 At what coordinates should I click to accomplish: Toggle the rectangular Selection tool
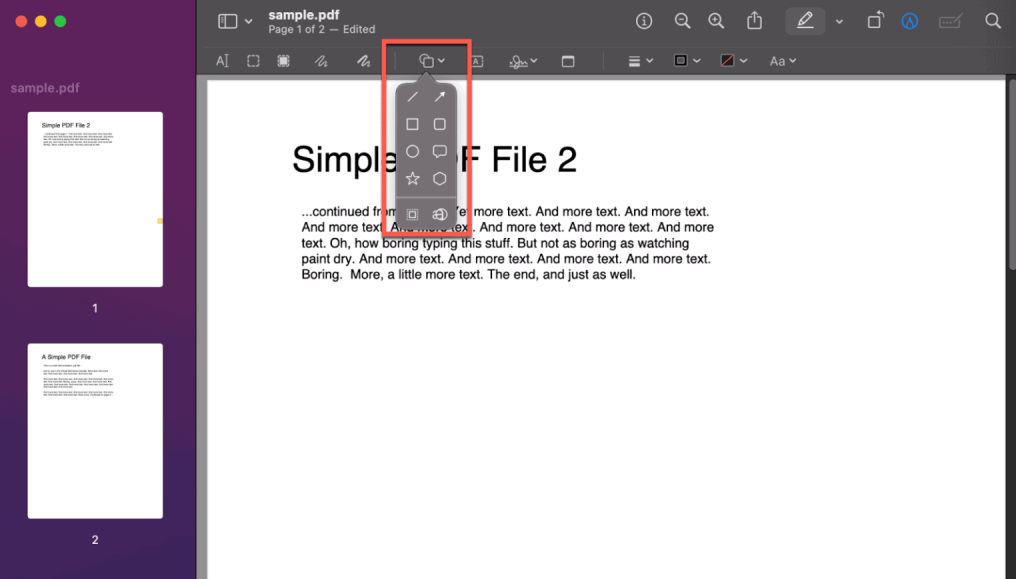253,60
